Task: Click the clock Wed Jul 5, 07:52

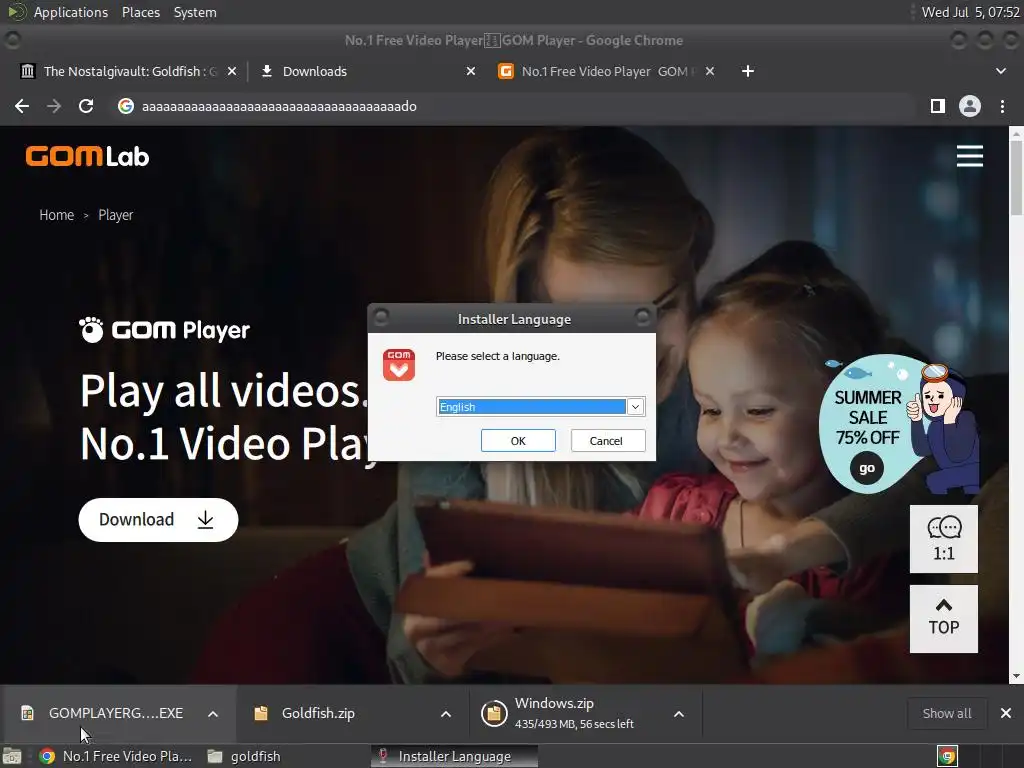Action: tap(970, 12)
